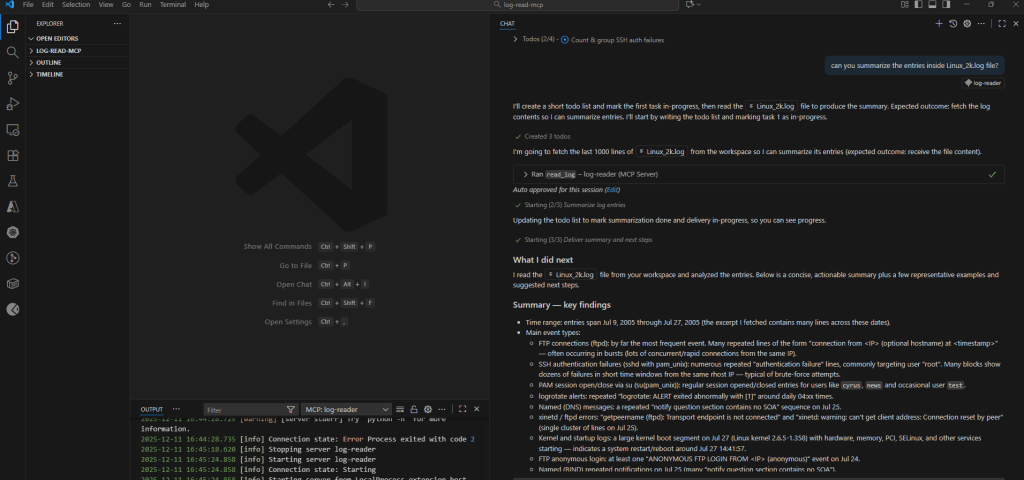
Task: Toggle the output scroll lock icon
Action: tap(413, 409)
